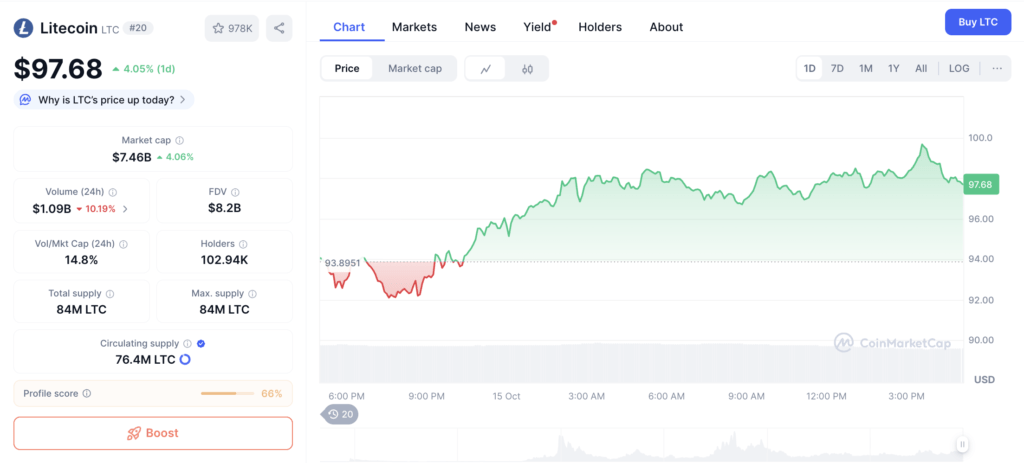Expand "Why is LTC's price up today?"
Viewport: 1024px width, 463px height.
tap(104, 99)
